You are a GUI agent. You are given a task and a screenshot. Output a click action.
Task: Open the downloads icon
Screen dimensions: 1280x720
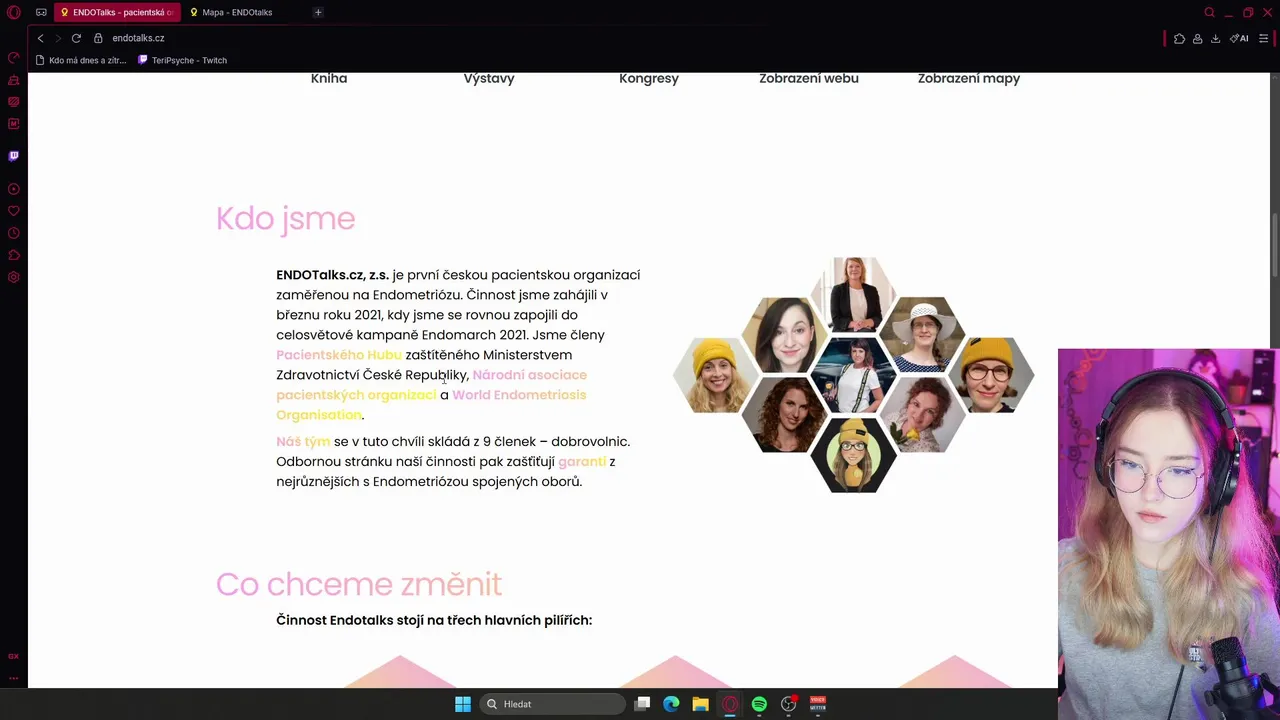pyautogui.click(x=1215, y=38)
